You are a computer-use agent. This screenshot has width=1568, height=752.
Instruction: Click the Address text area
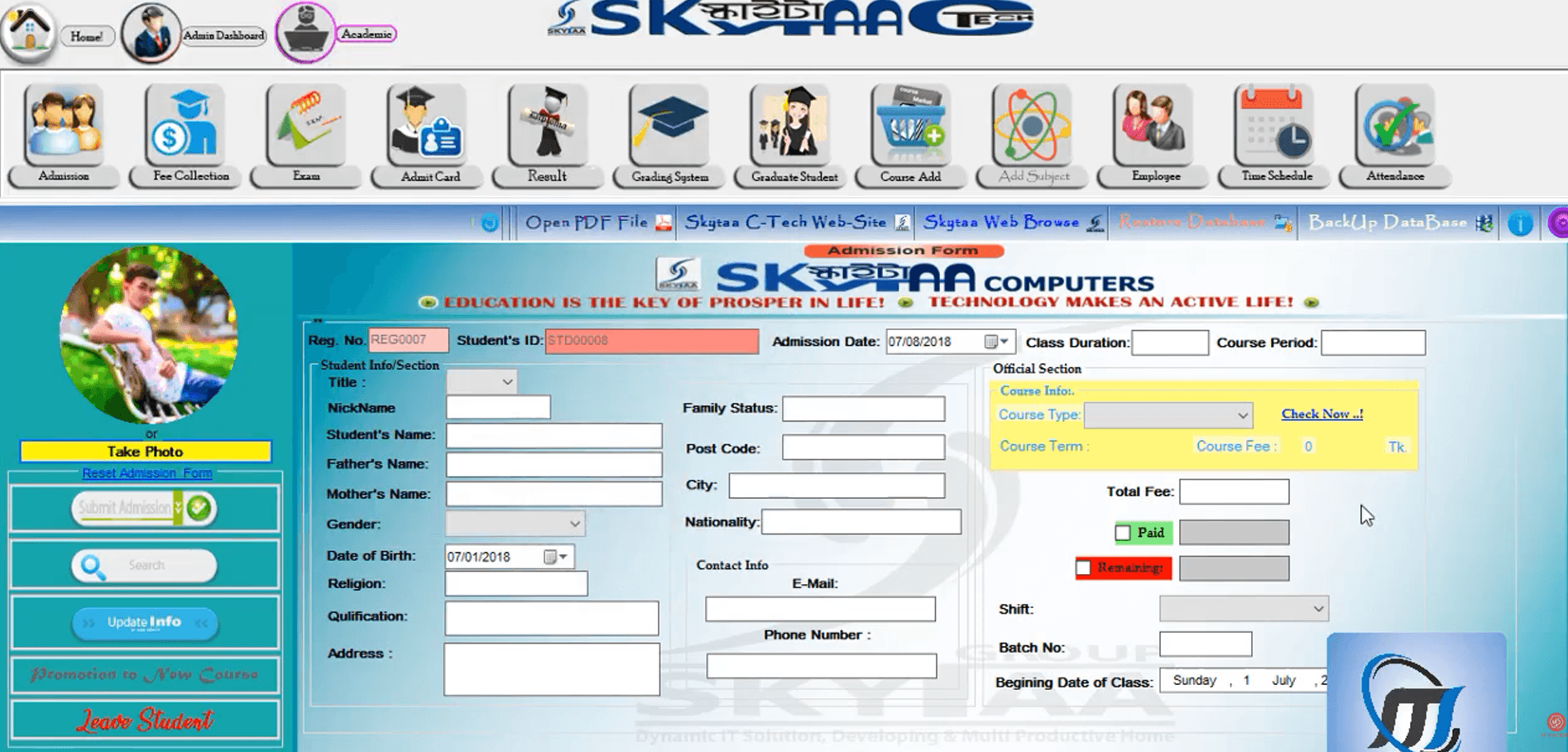pos(552,669)
